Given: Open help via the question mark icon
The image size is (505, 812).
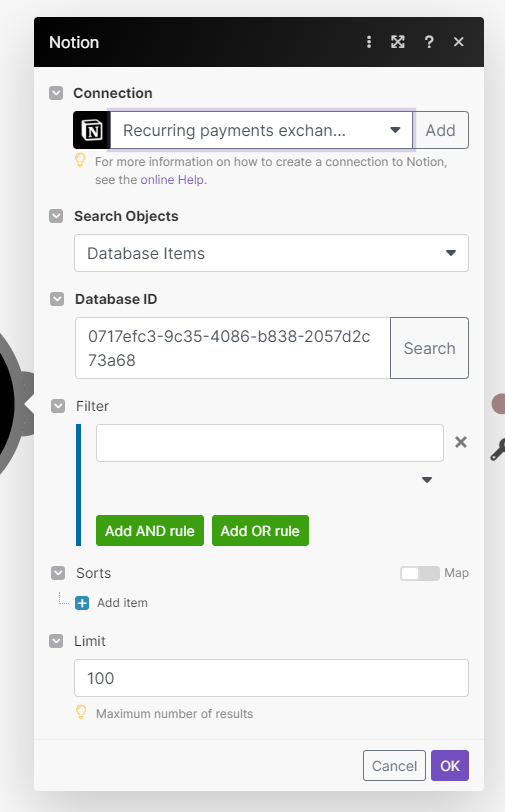Looking at the screenshot, I should point(429,42).
